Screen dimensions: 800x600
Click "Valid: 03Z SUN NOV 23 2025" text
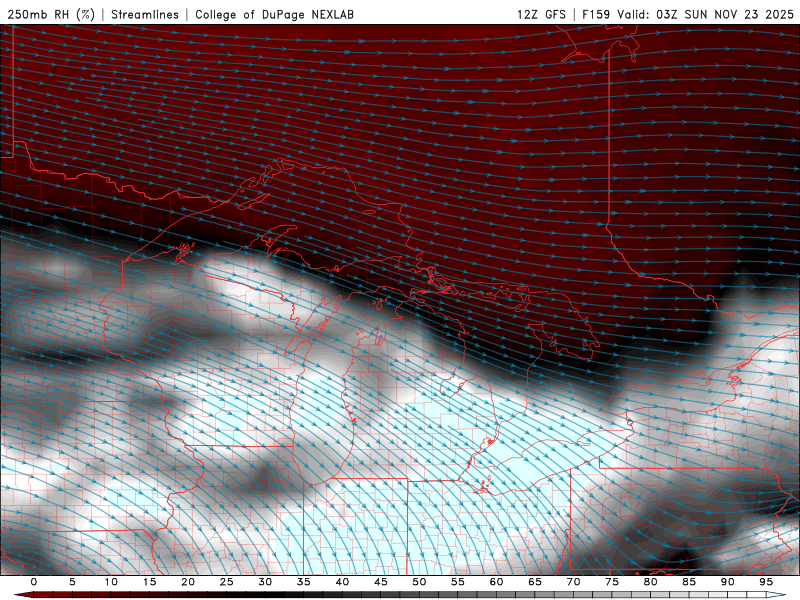coord(706,14)
